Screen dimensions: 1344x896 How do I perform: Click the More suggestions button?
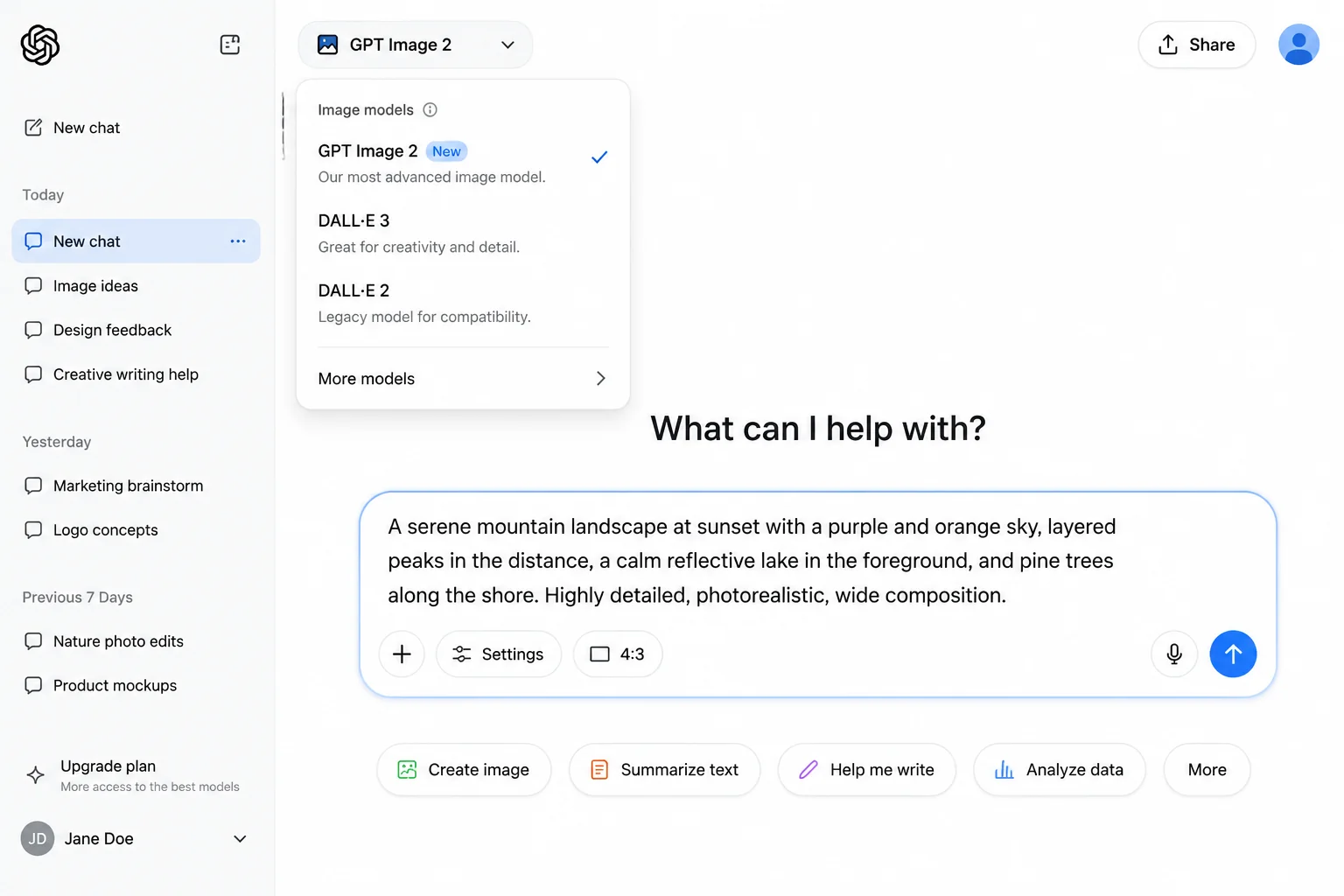[1207, 770]
